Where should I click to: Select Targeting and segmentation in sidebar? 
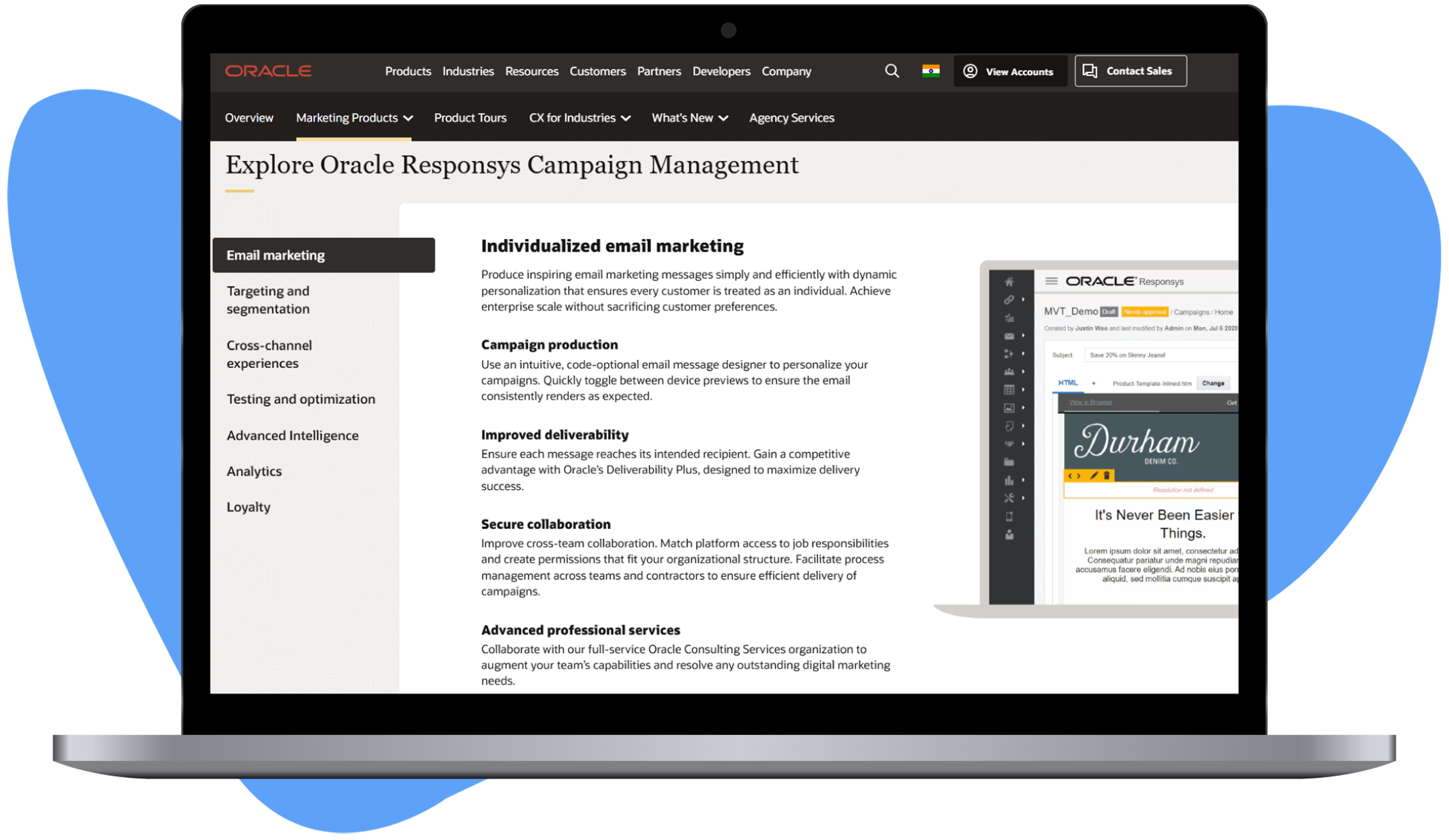[x=268, y=300]
